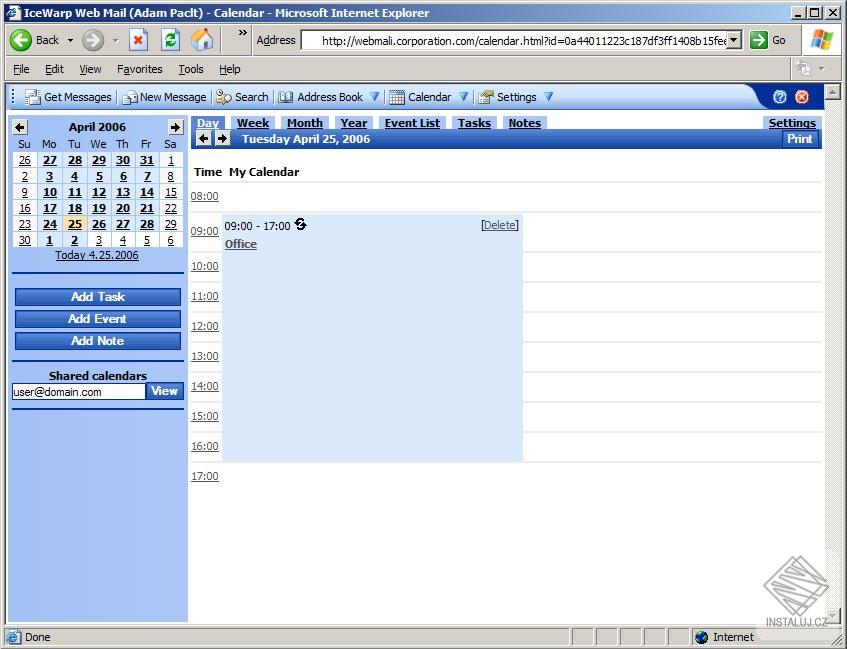Image resolution: width=847 pixels, height=649 pixels.
Task: Expand hidden toolbar buttons chevron
Action: point(243,33)
